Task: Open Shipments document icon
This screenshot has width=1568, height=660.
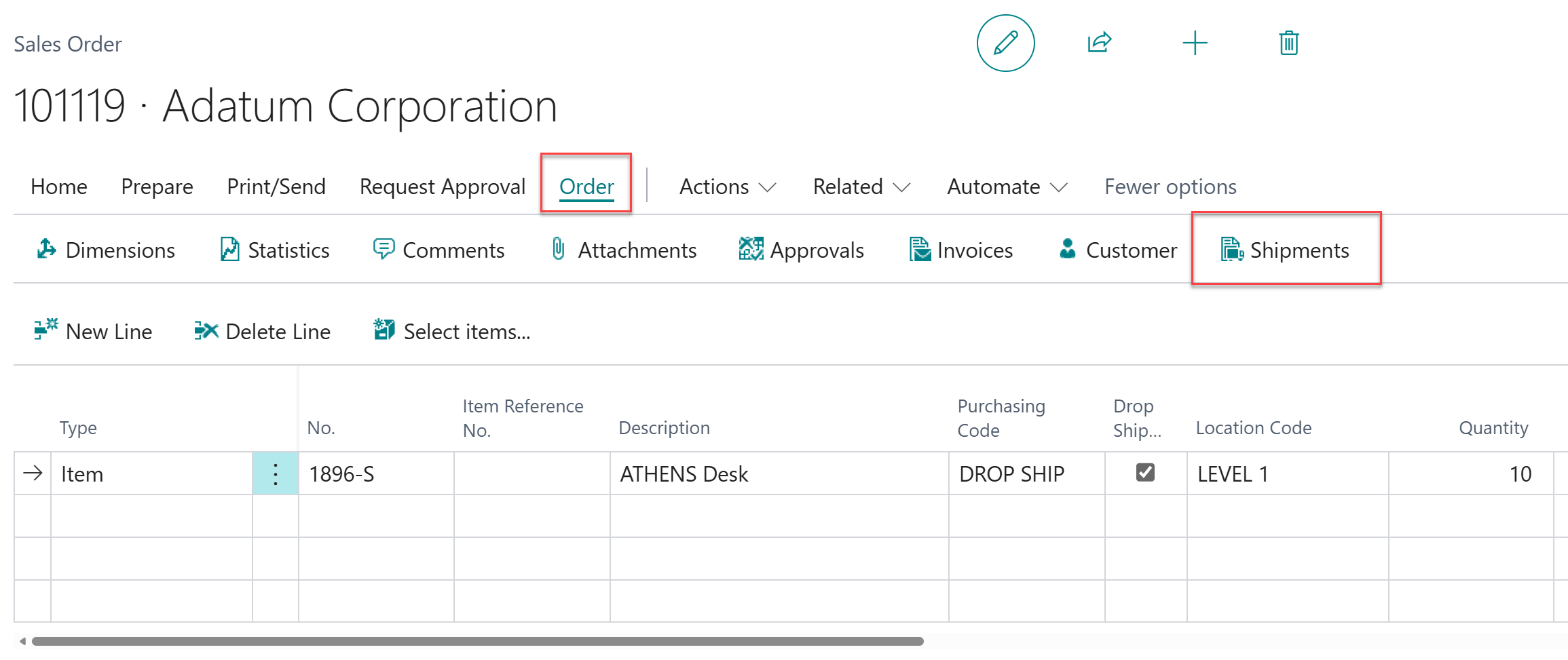Action: tap(1231, 250)
